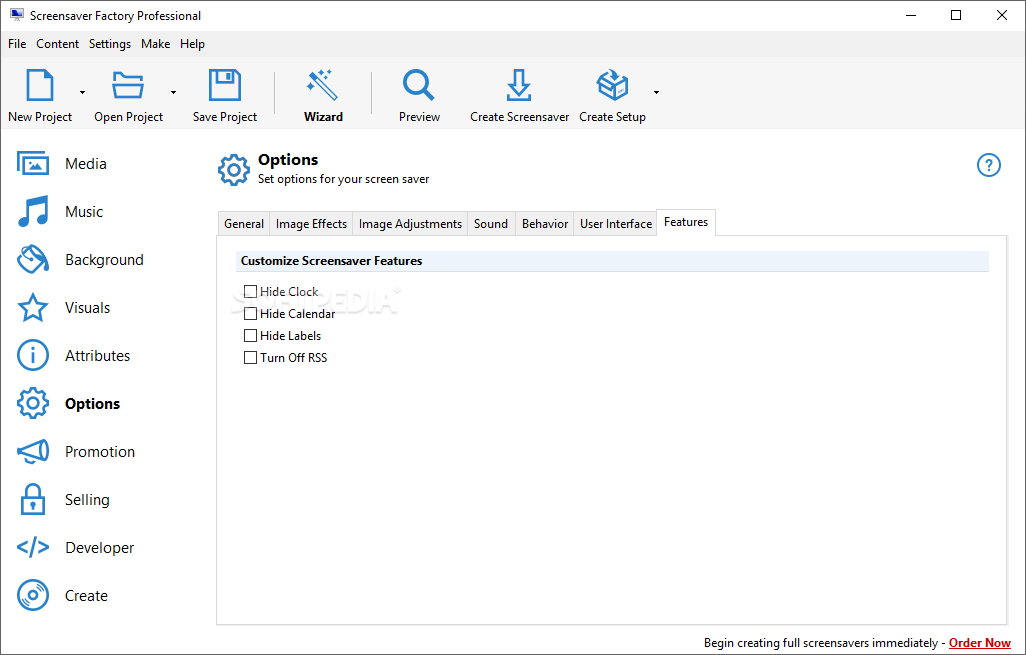This screenshot has height=655, width=1026.
Task: Select the Create disc icon
Action: 33,595
